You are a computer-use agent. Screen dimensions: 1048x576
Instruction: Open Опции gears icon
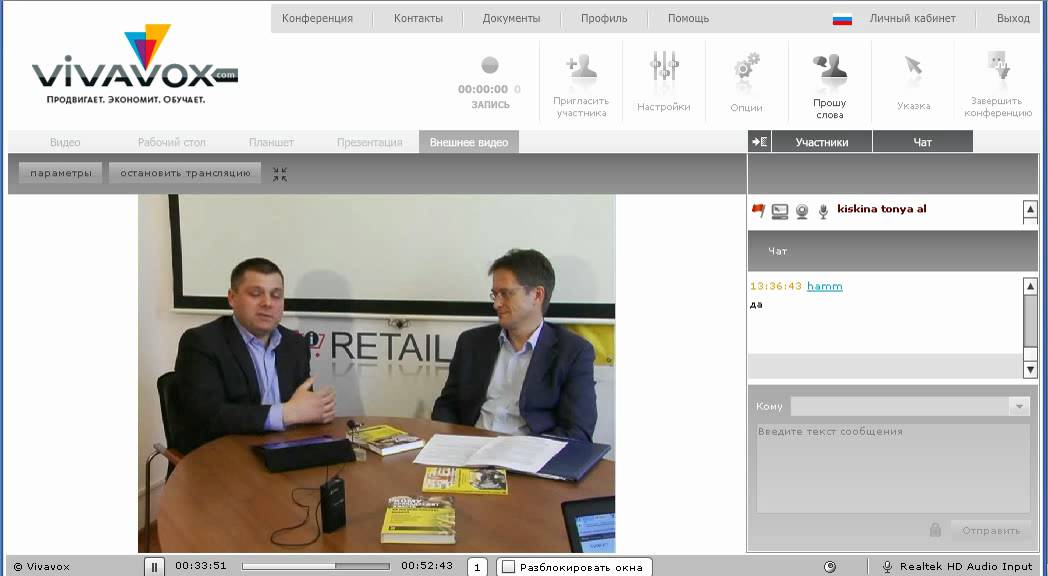coord(747,83)
